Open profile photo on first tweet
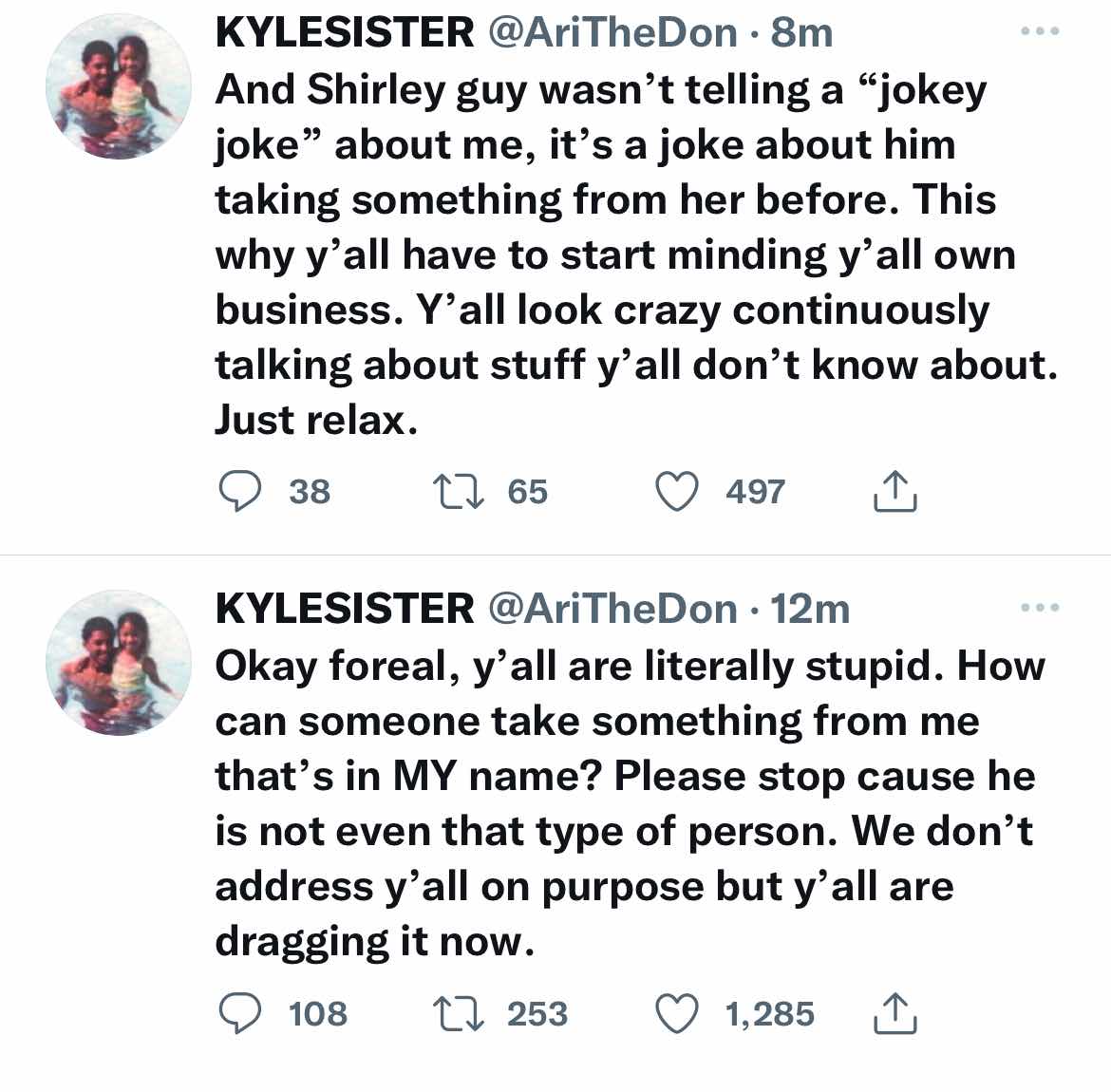The width and height of the screenshot is (1111, 1092). click(x=119, y=86)
